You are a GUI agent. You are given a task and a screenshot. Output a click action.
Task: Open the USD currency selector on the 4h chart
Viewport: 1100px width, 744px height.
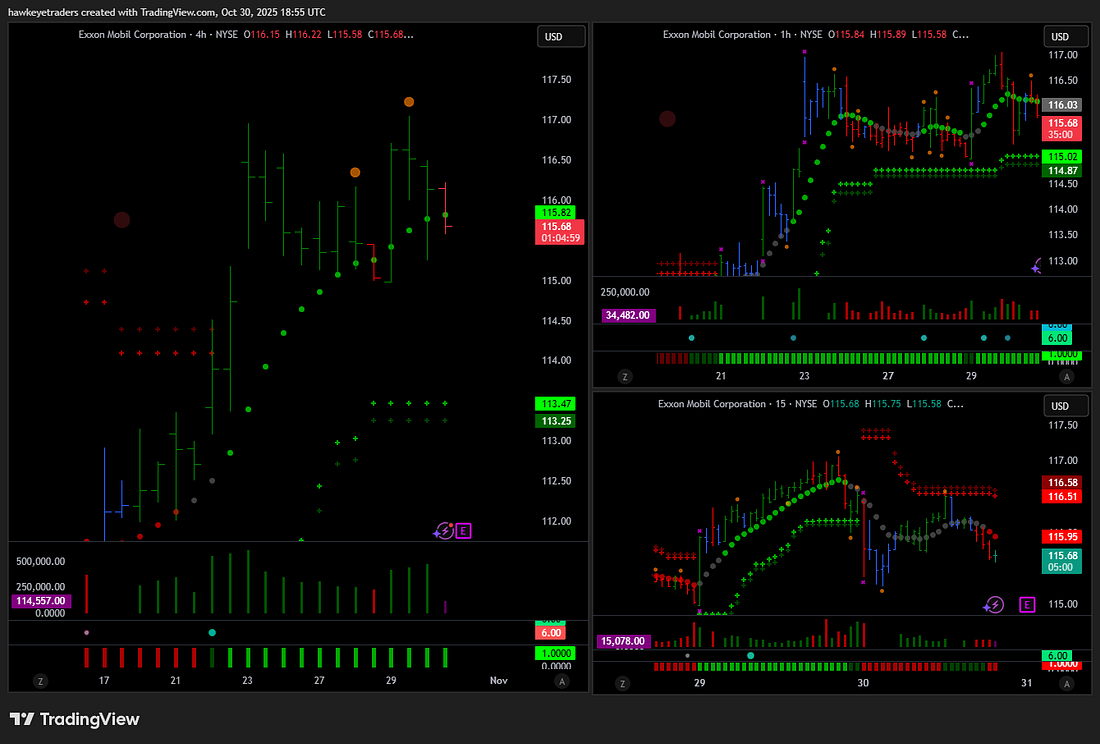pos(561,36)
